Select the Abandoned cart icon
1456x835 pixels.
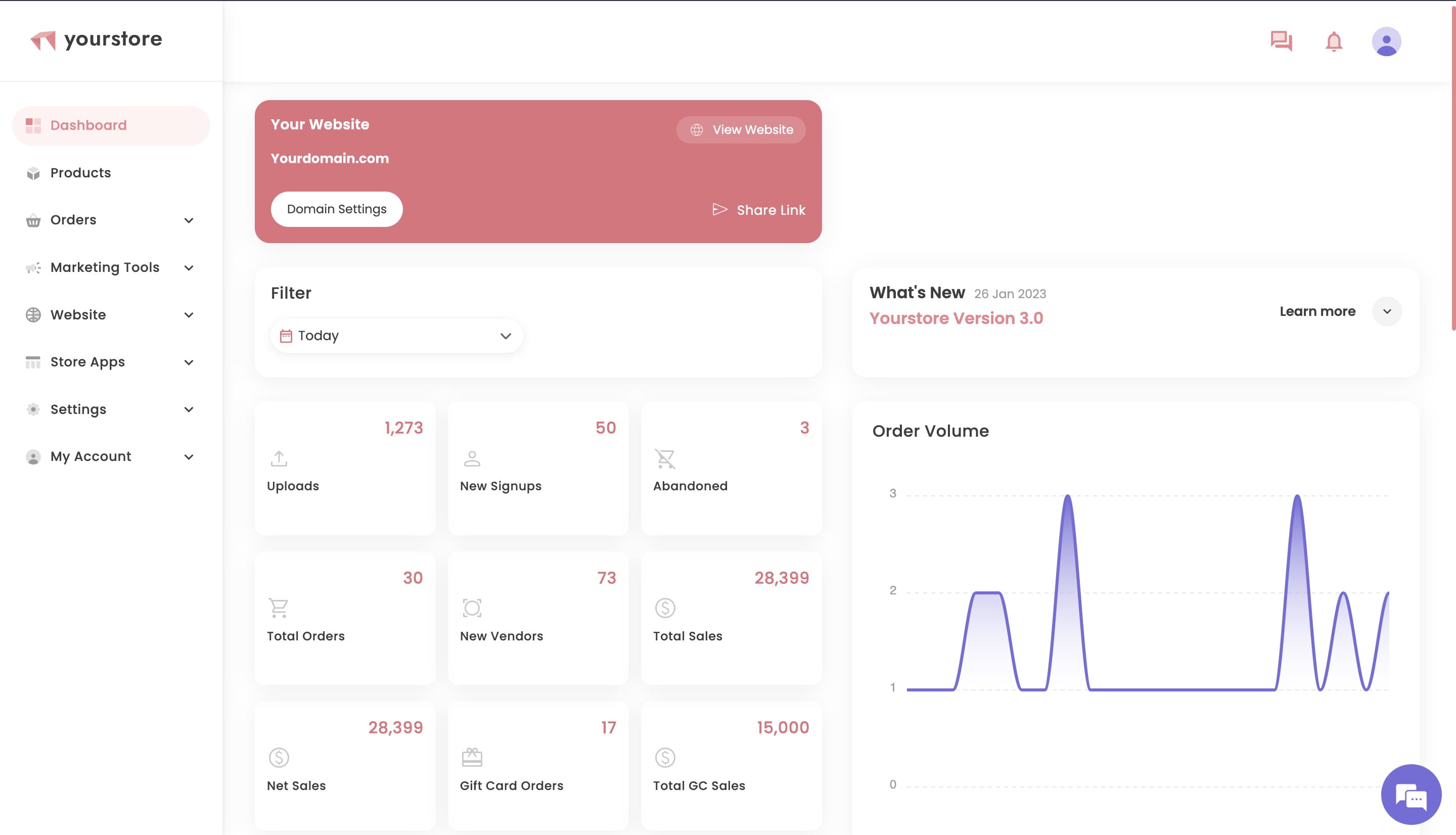tap(665, 458)
